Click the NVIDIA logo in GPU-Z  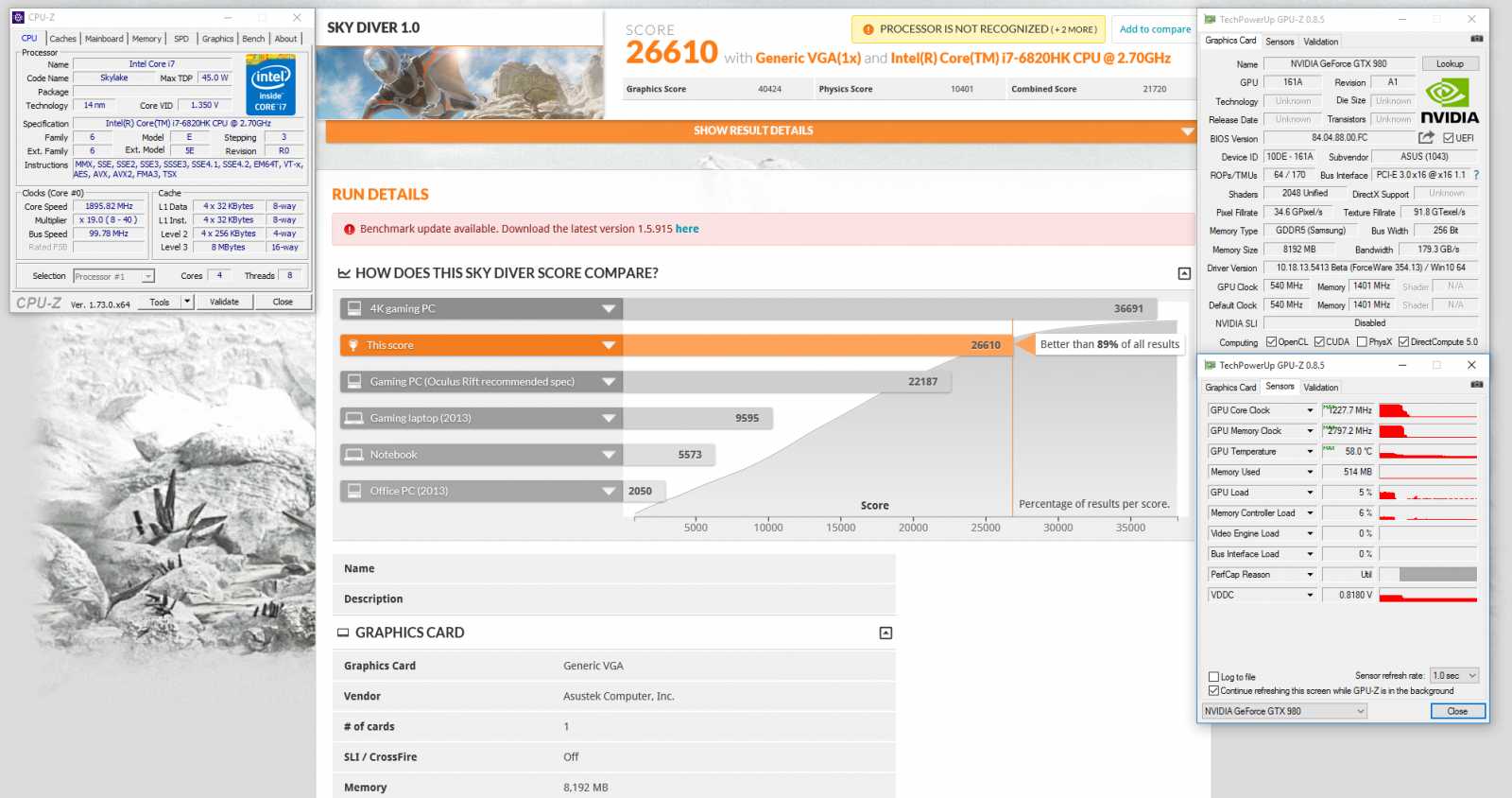coord(1449,100)
